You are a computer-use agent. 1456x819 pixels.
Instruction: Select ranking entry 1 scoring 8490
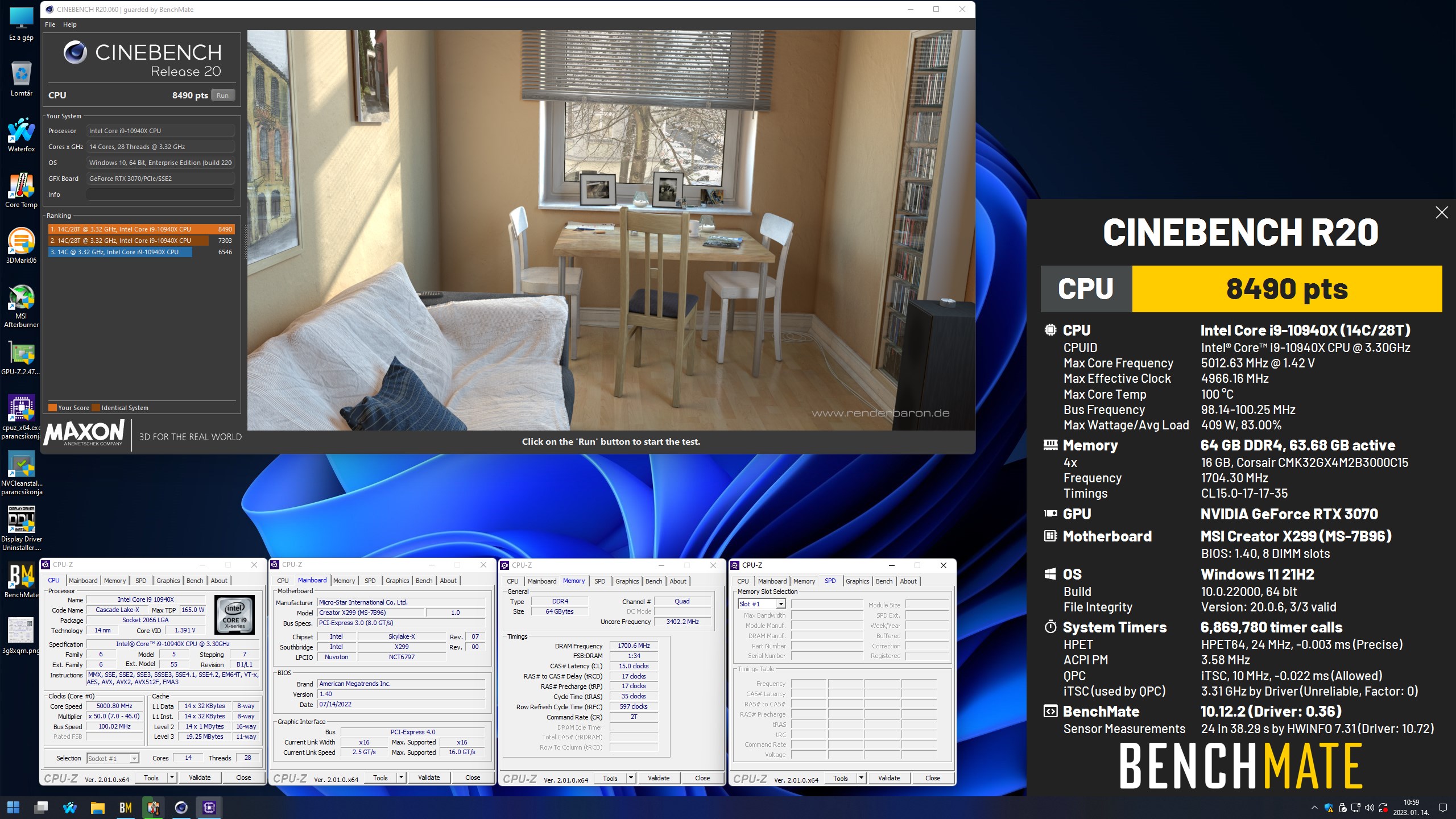click(x=141, y=229)
